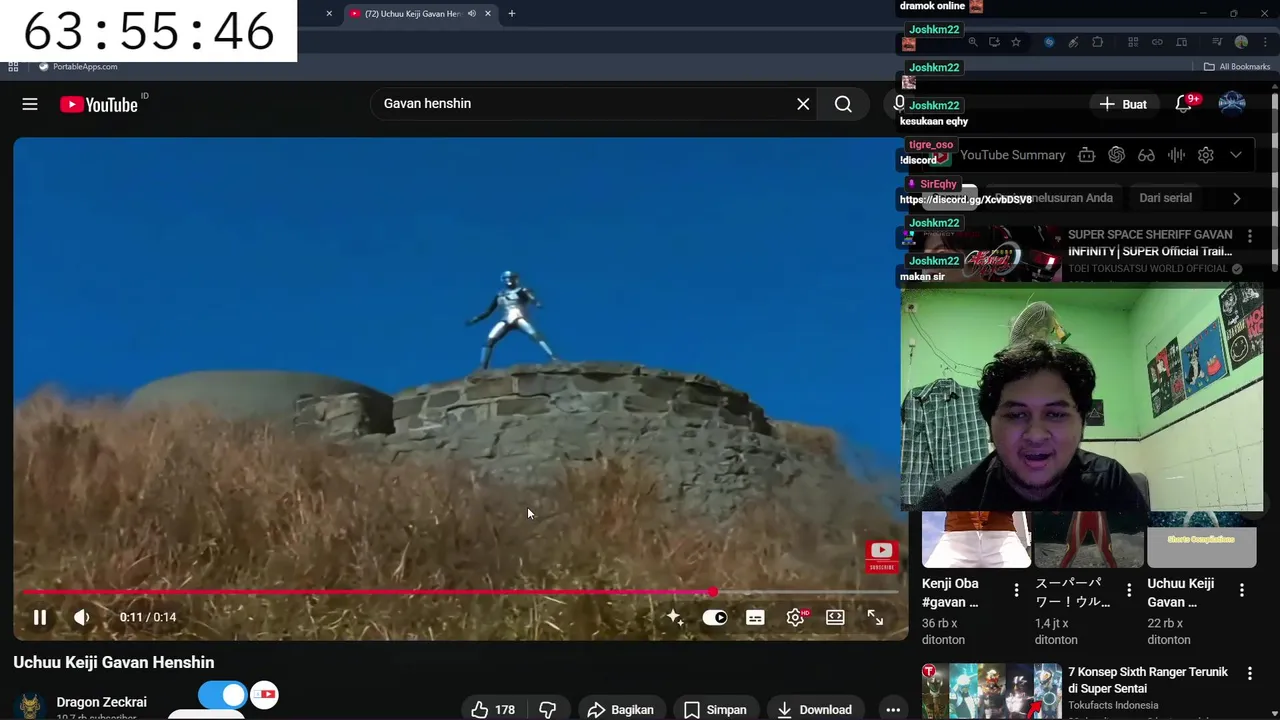The image size is (1280, 720).
Task: Click the Download button
Action: pos(814,710)
